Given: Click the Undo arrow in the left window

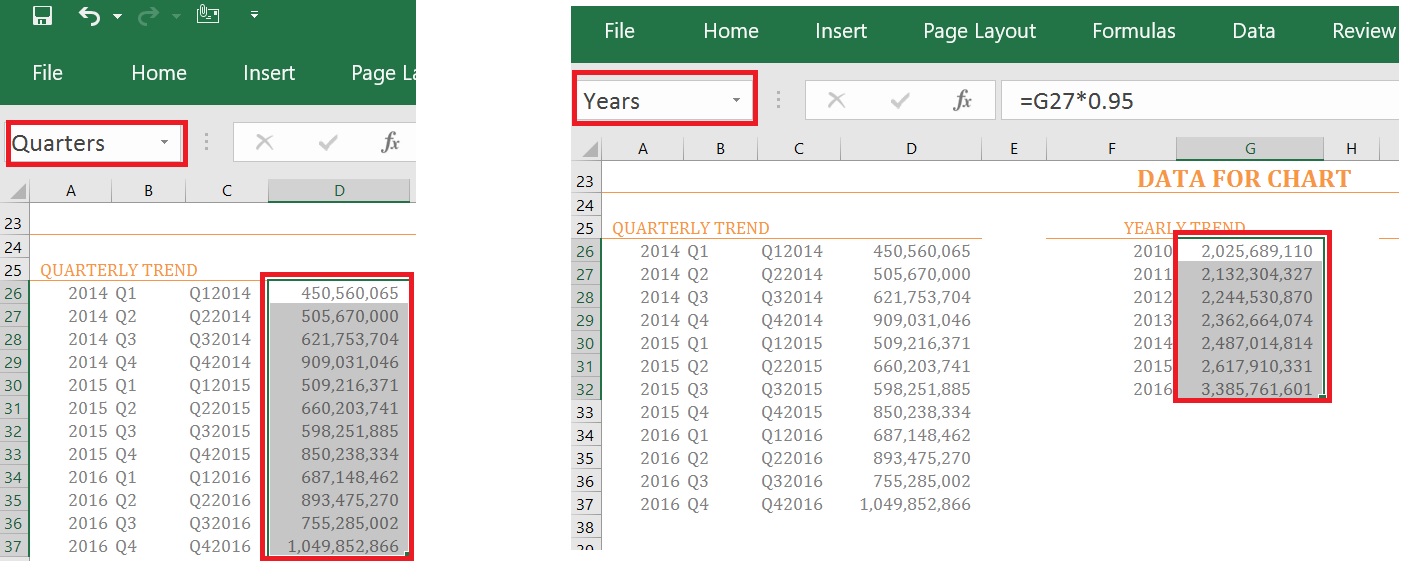Looking at the screenshot, I should (x=89, y=15).
